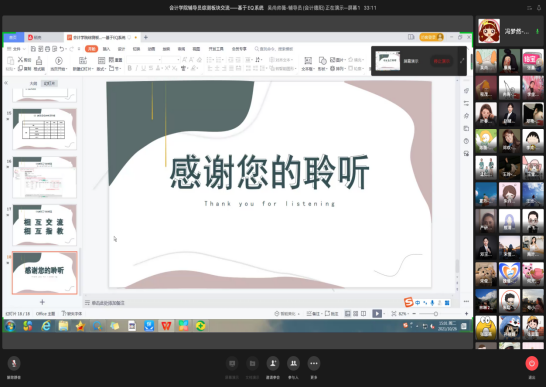This screenshot has width=547, height=388.
Task: Click the undo arrow in quick access toolbar
Action: [62, 49]
